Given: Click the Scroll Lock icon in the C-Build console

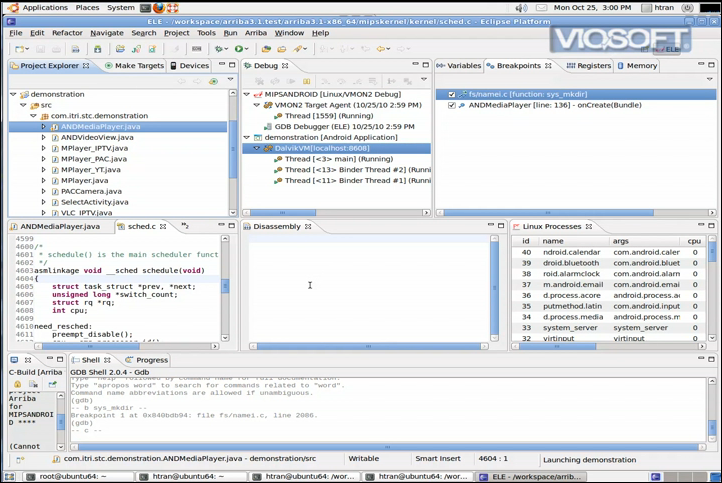Looking at the screenshot, I should (17, 384).
